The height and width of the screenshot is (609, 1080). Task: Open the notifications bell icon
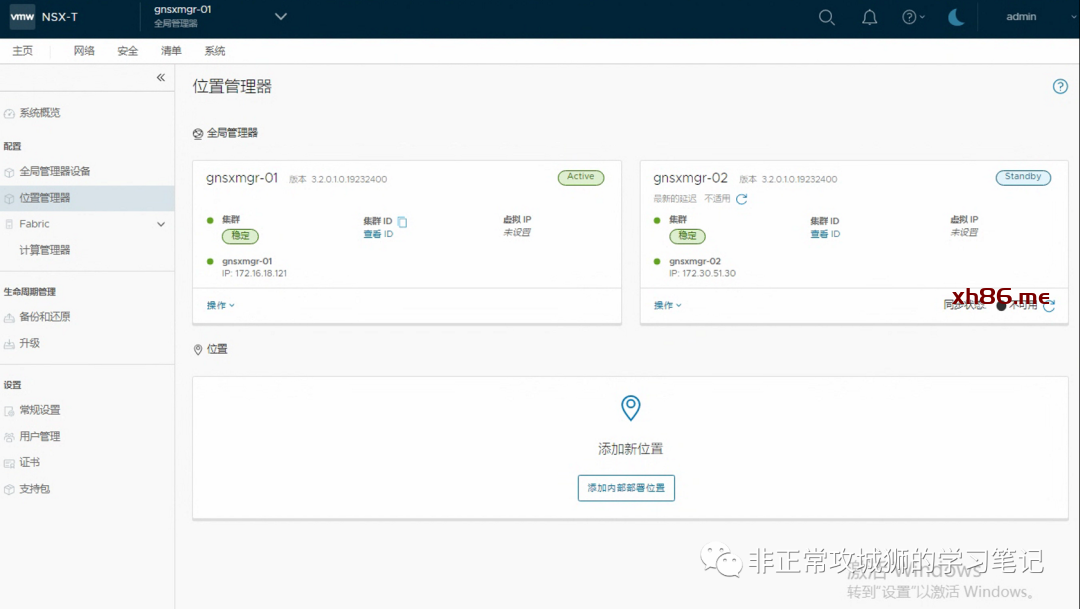869,17
